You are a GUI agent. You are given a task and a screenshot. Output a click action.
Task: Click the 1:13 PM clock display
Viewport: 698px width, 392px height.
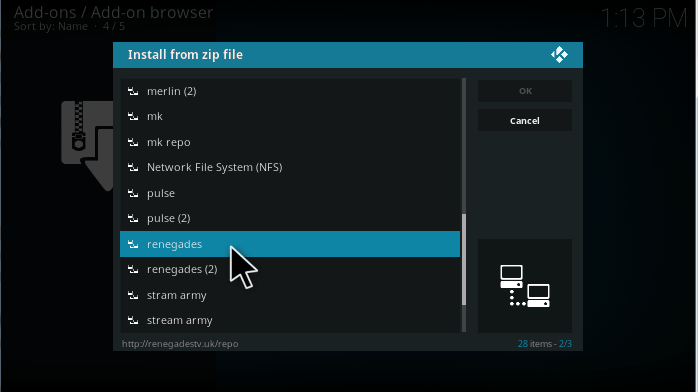pyautogui.click(x=644, y=19)
